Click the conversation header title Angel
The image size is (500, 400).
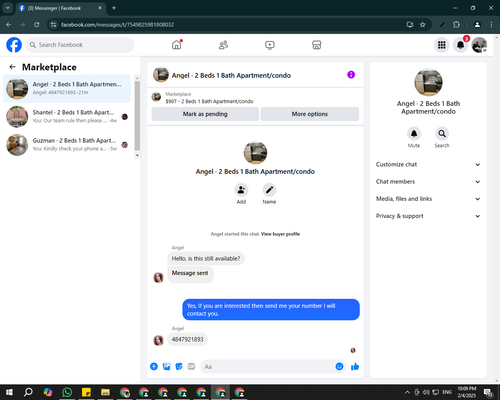tap(231, 75)
